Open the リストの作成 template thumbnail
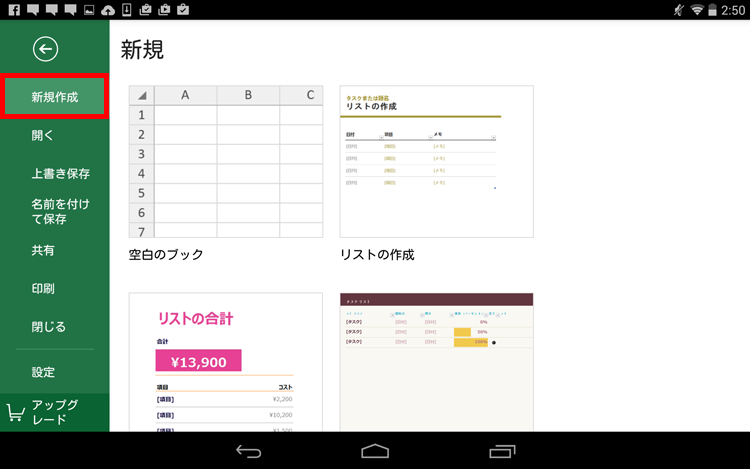 tap(437, 162)
